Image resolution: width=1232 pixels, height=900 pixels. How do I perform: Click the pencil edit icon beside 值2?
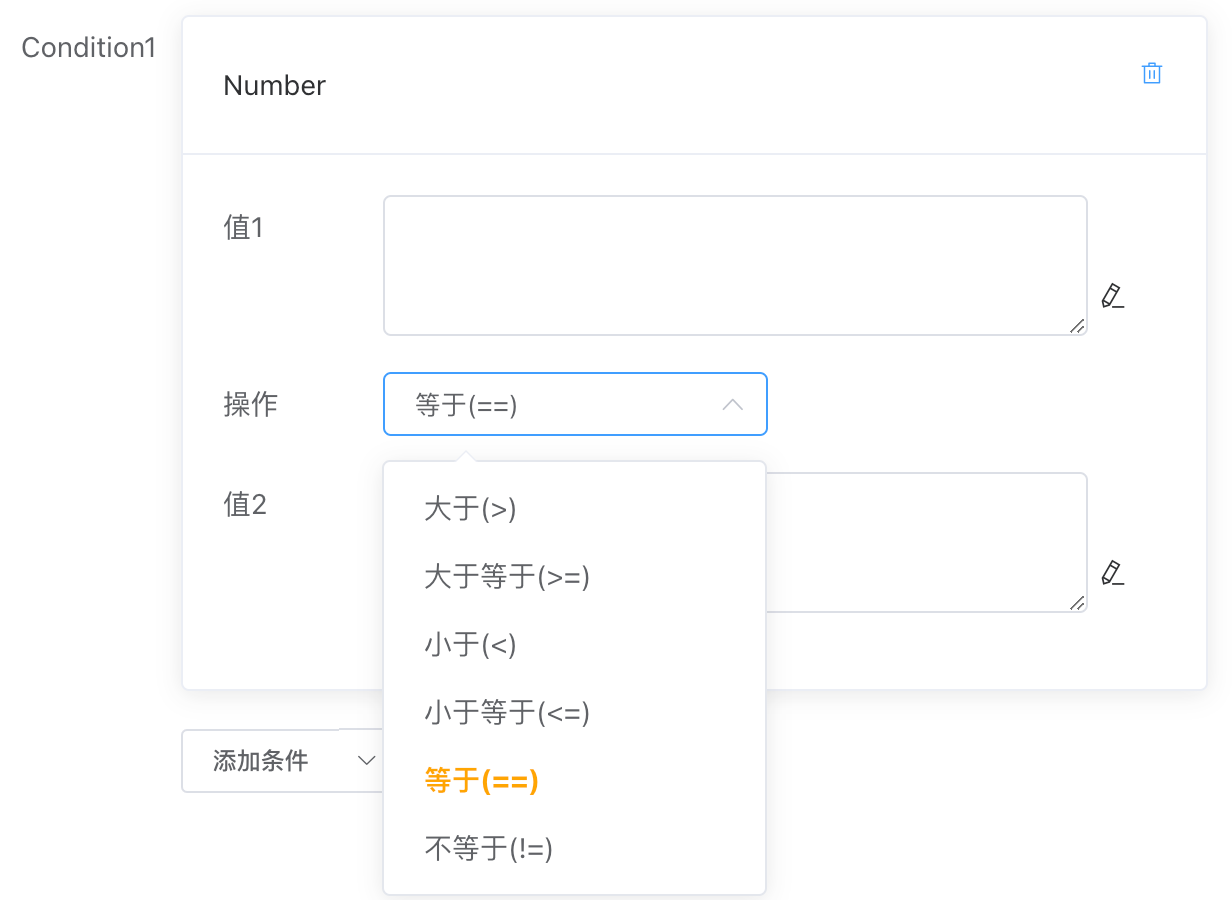1113,574
